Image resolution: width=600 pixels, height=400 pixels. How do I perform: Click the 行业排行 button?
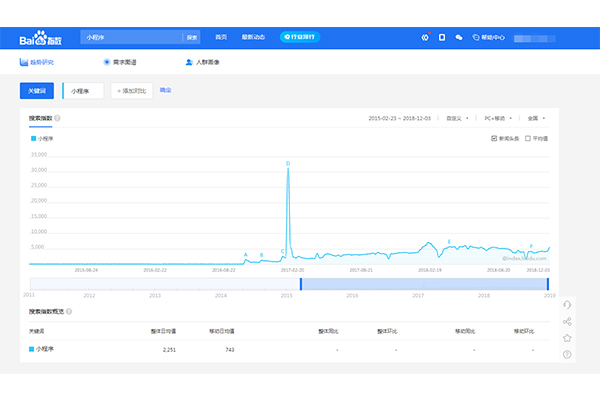(300, 38)
